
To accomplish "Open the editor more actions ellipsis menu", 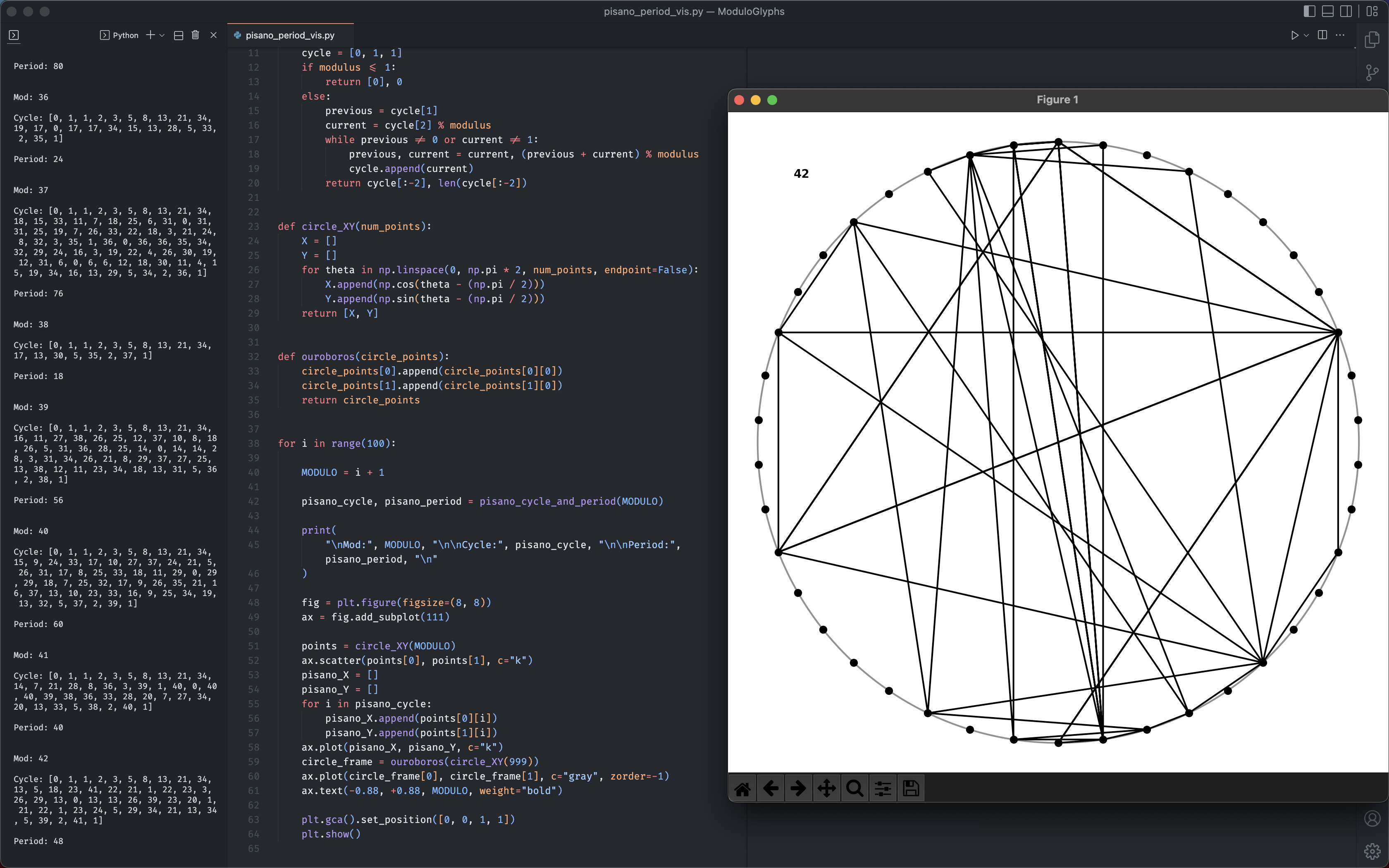I will tap(1341, 35).
